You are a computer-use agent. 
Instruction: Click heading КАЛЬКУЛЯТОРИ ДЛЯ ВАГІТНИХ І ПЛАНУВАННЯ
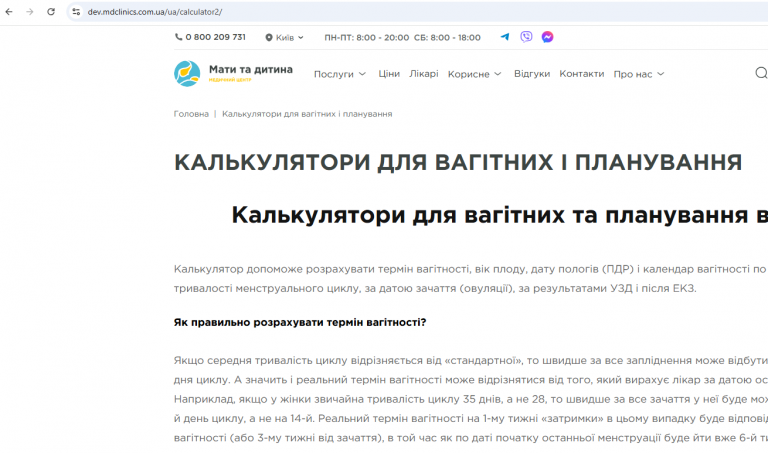(458, 163)
